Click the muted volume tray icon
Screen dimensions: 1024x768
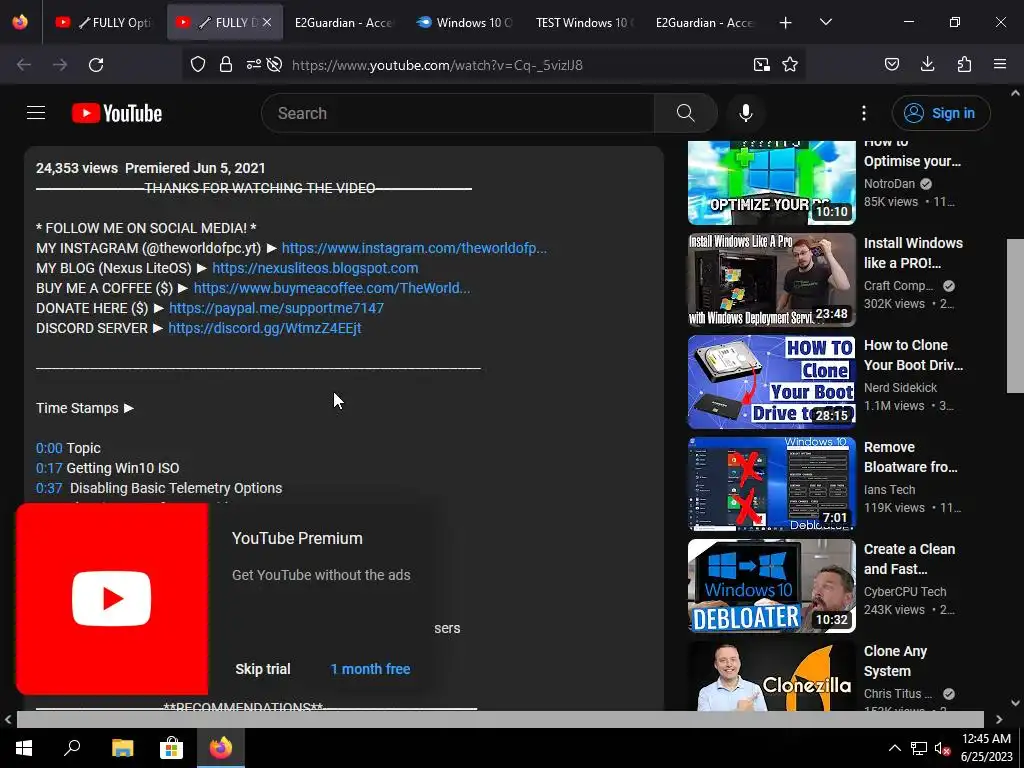941,748
